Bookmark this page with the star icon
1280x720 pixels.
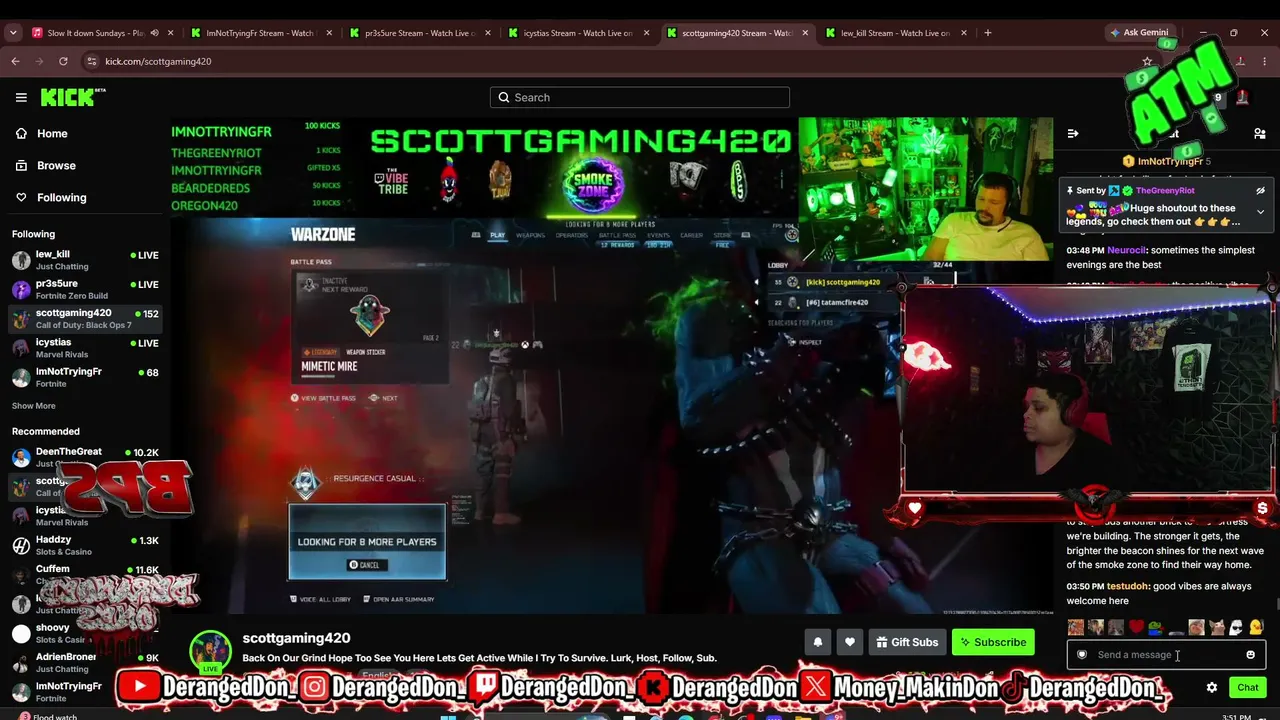click(x=1147, y=61)
